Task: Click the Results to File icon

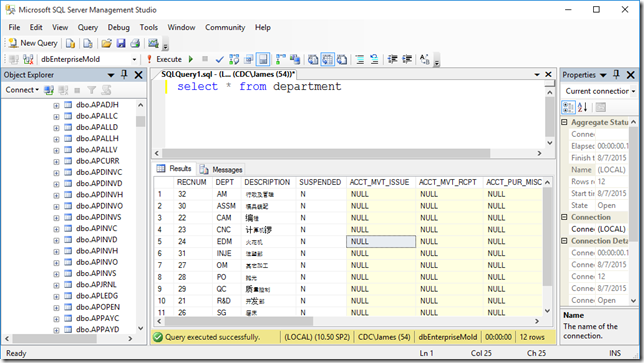Action: point(342,60)
